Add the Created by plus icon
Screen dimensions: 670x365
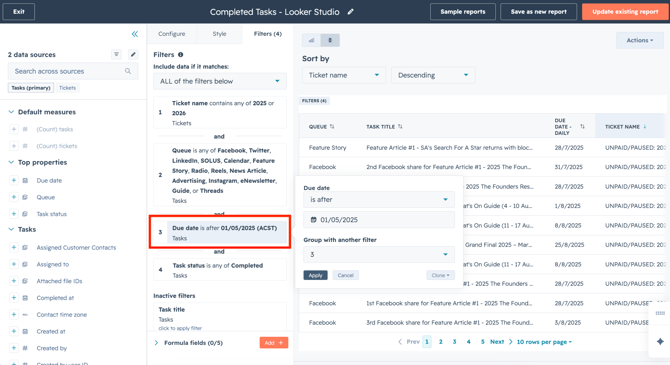pos(14,348)
